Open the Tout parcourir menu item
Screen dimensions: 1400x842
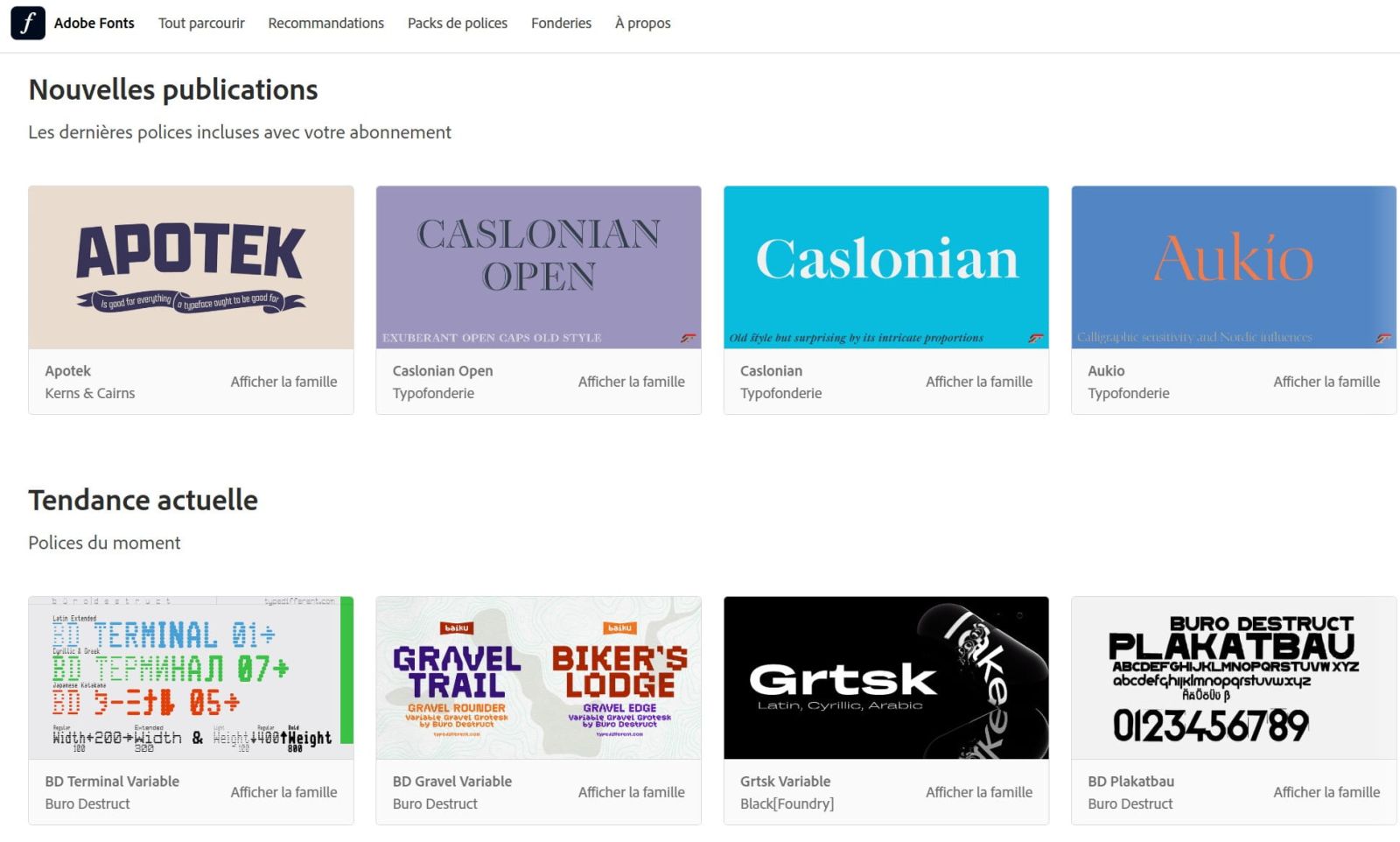[x=201, y=23]
